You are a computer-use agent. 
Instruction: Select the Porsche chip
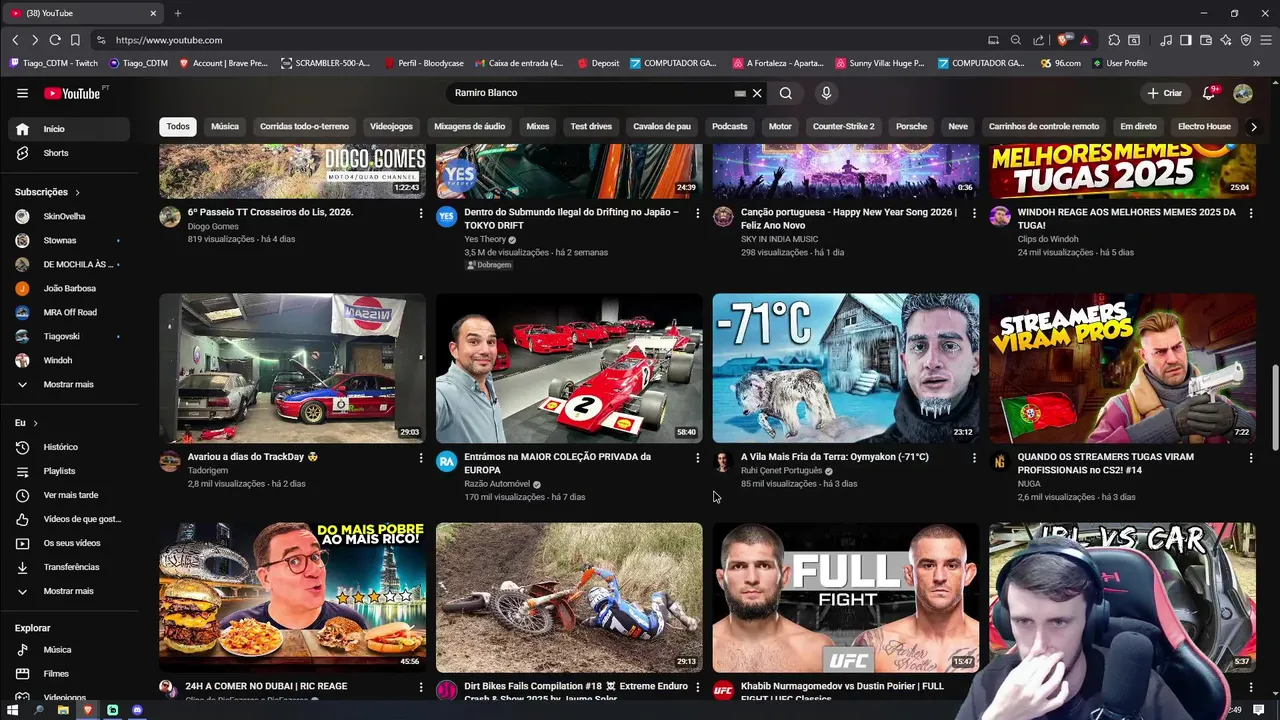911,127
